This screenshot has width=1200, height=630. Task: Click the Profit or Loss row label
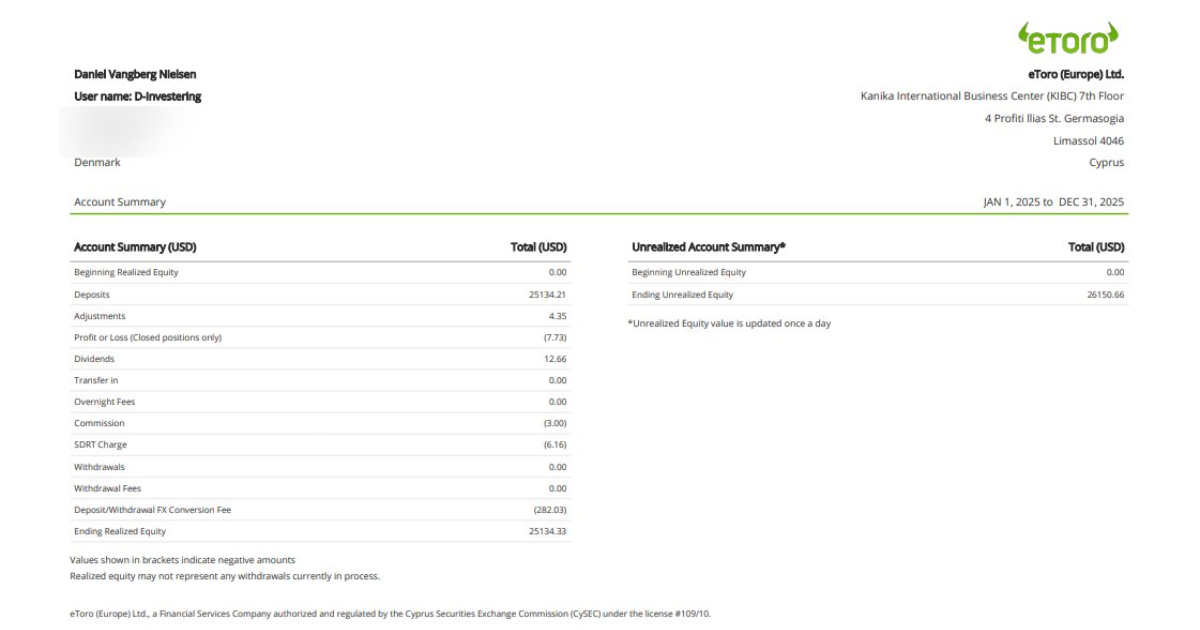[148, 338]
